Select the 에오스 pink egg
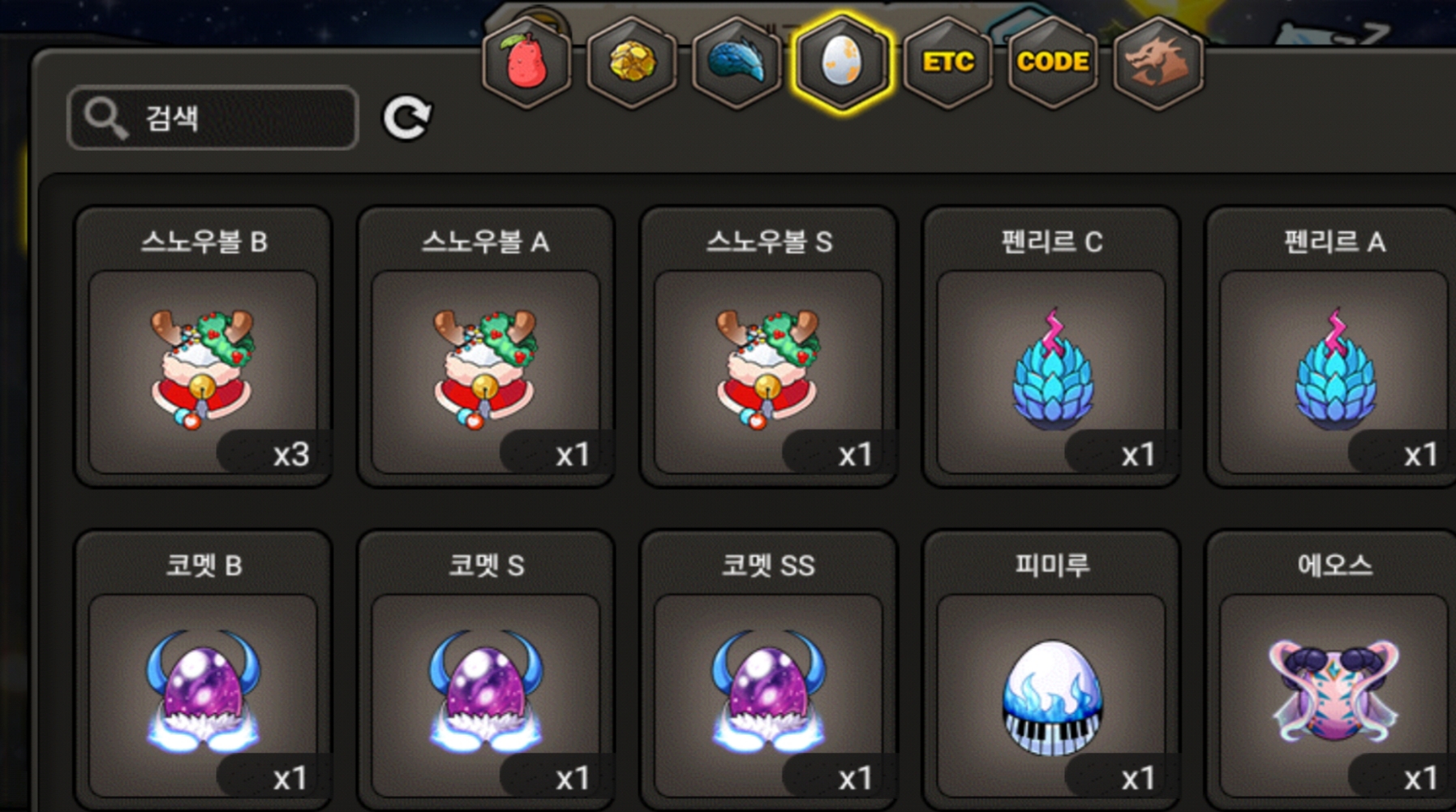The width and height of the screenshot is (1456, 812). pos(1334,671)
